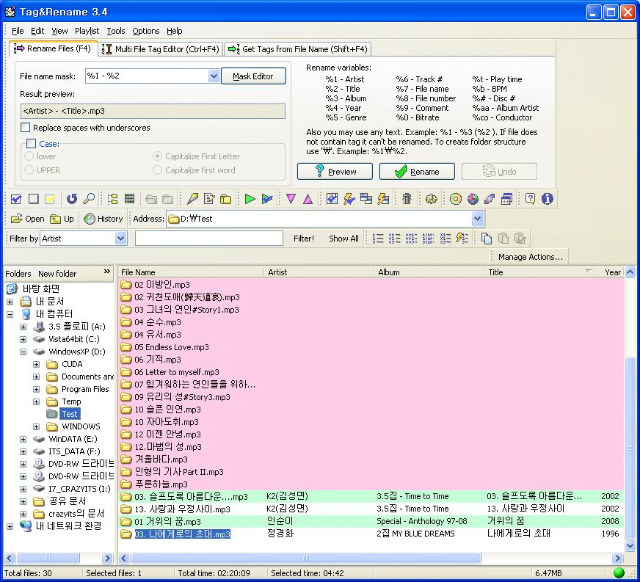The width and height of the screenshot is (640, 582).
Task: Click the Show All button
Action: coord(343,239)
